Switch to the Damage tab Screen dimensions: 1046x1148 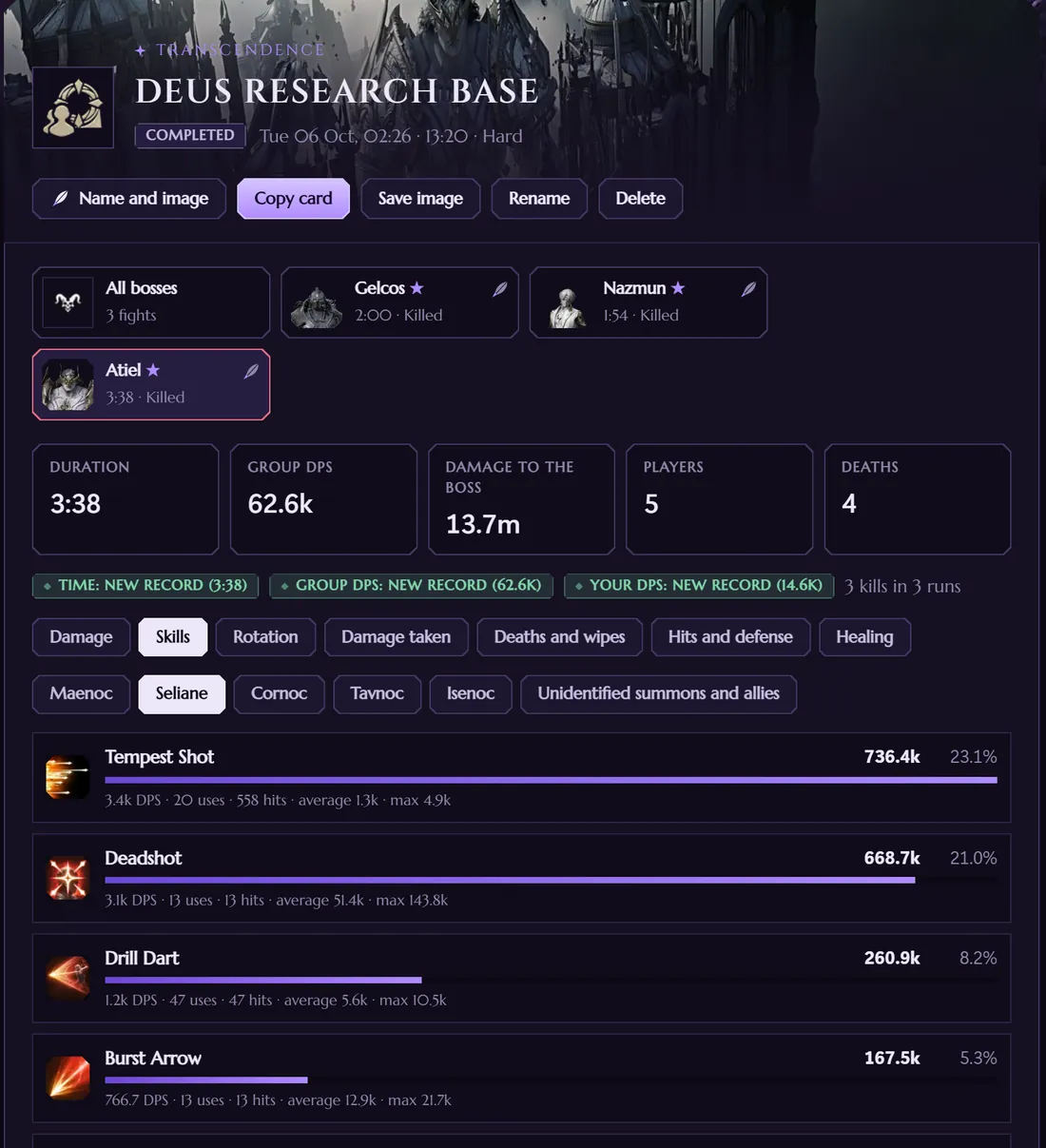pyautogui.click(x=81, y=637)
